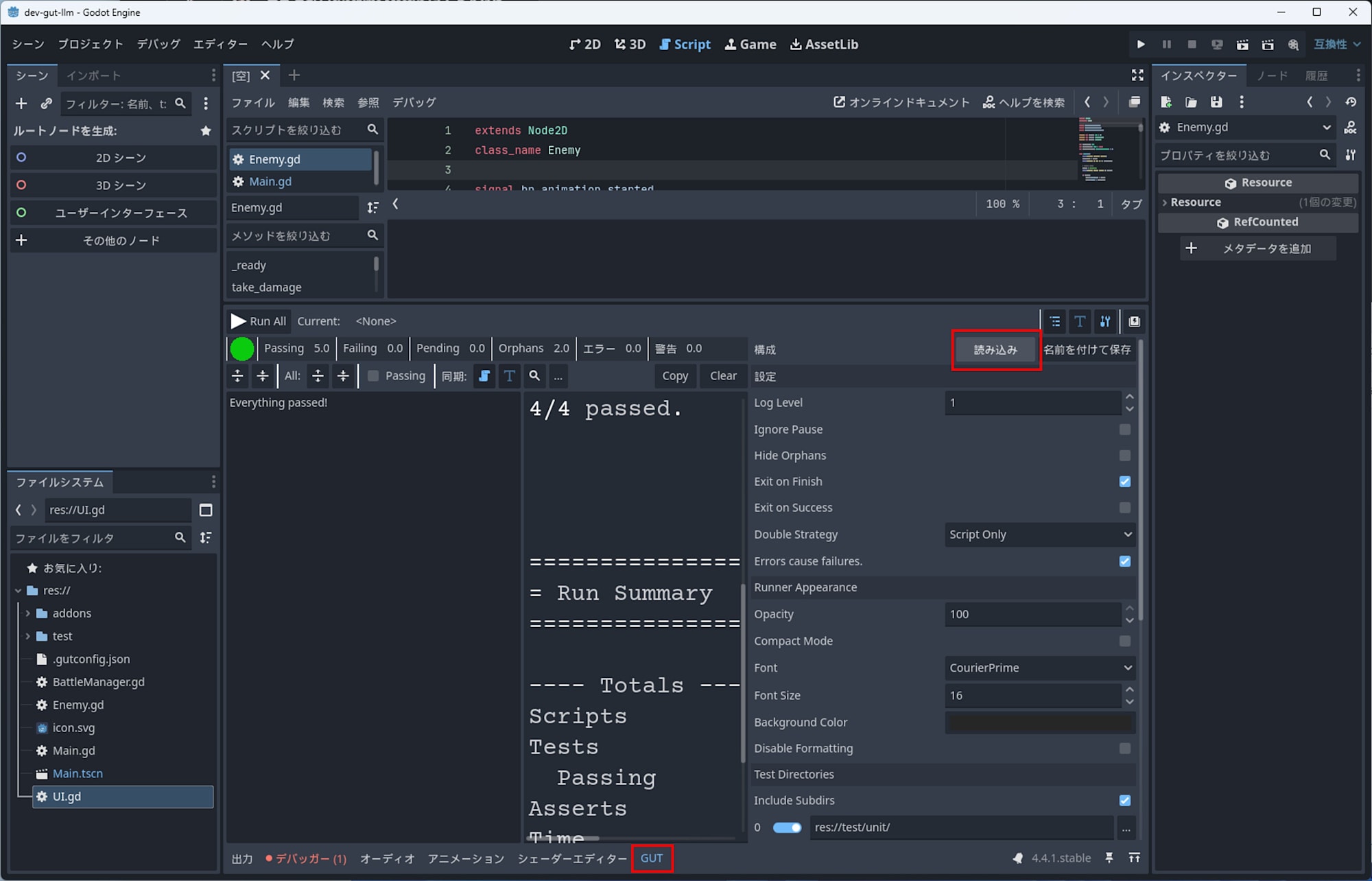Click the instantiate scene link icon

point(46,104)
